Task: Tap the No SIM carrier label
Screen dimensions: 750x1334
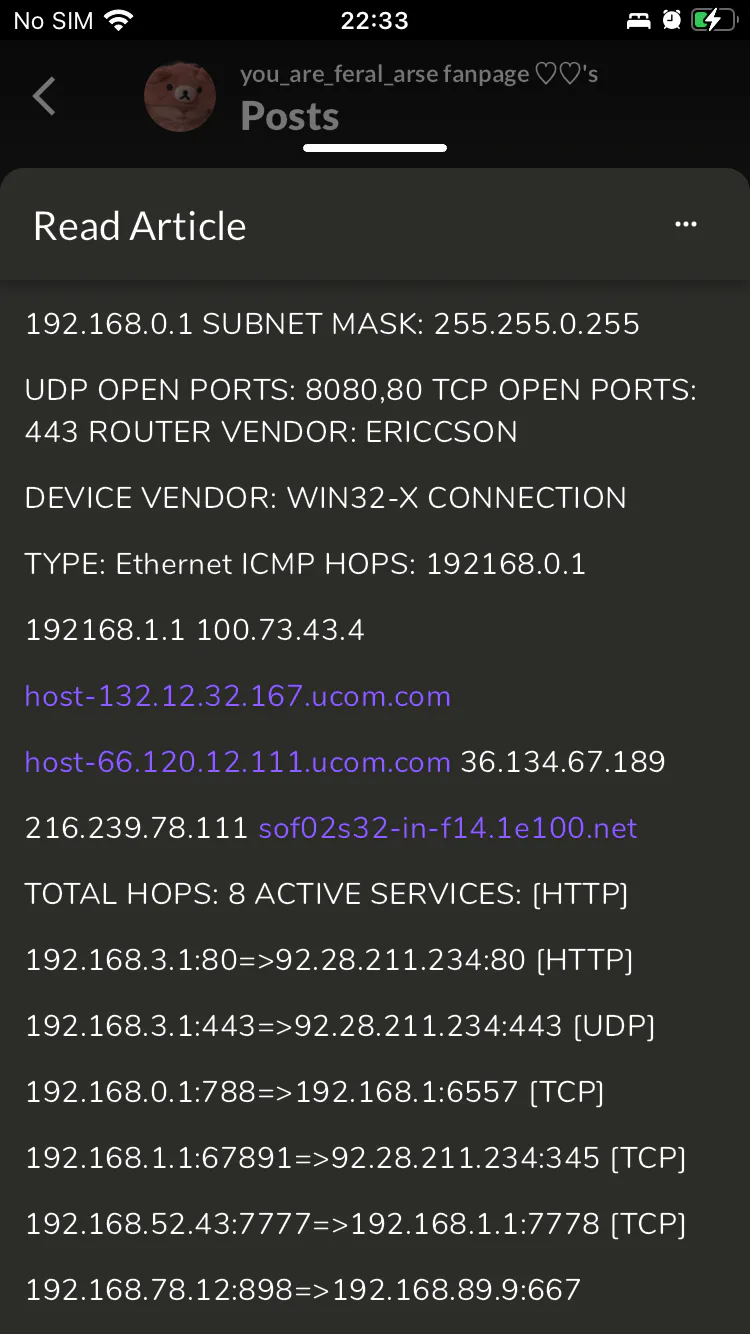Action: [x=52, y=20]
